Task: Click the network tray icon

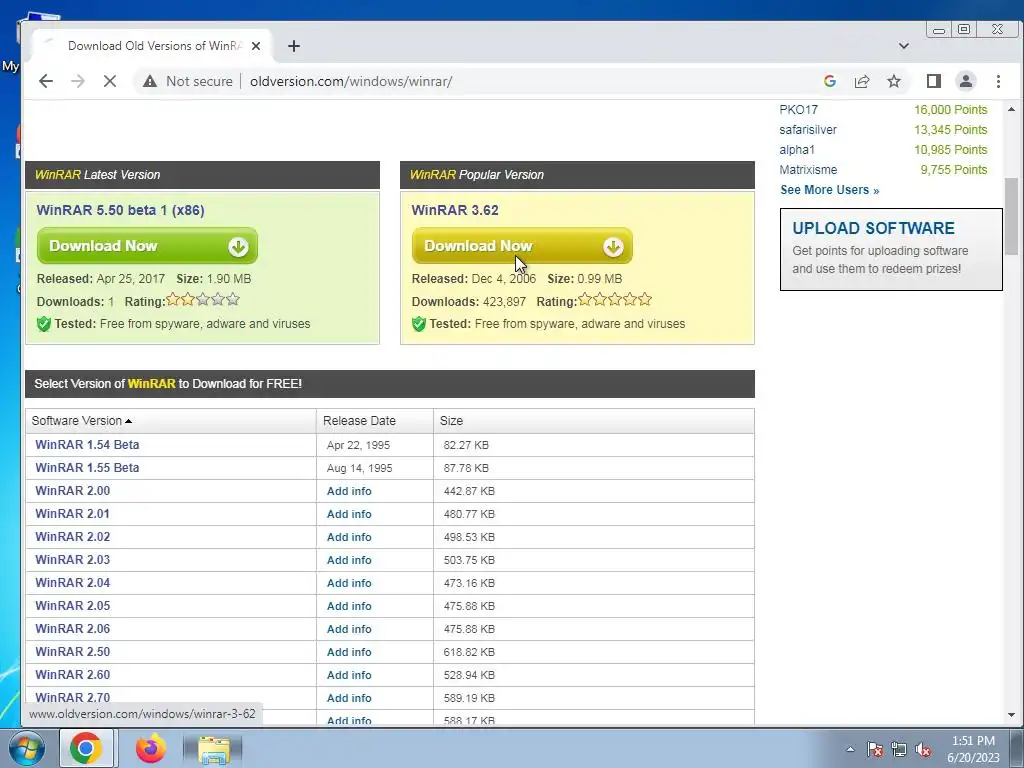Action: point(899,750)
